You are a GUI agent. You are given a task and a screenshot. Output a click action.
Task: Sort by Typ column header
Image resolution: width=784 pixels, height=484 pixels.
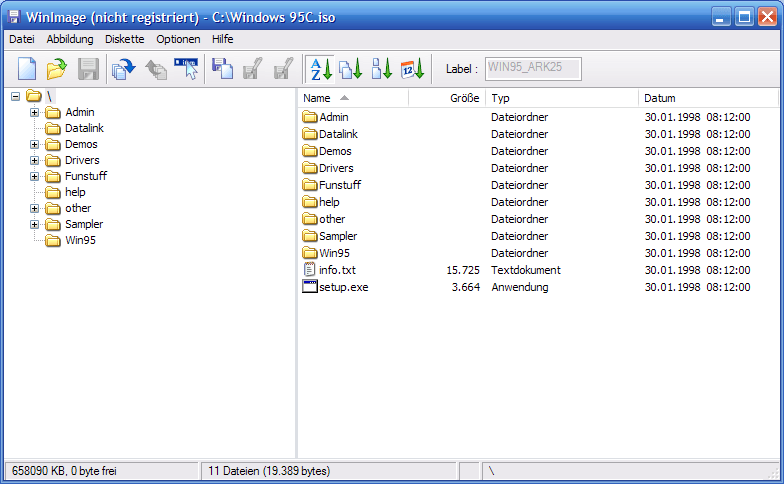pyautogui.click(x=562, y=98)
